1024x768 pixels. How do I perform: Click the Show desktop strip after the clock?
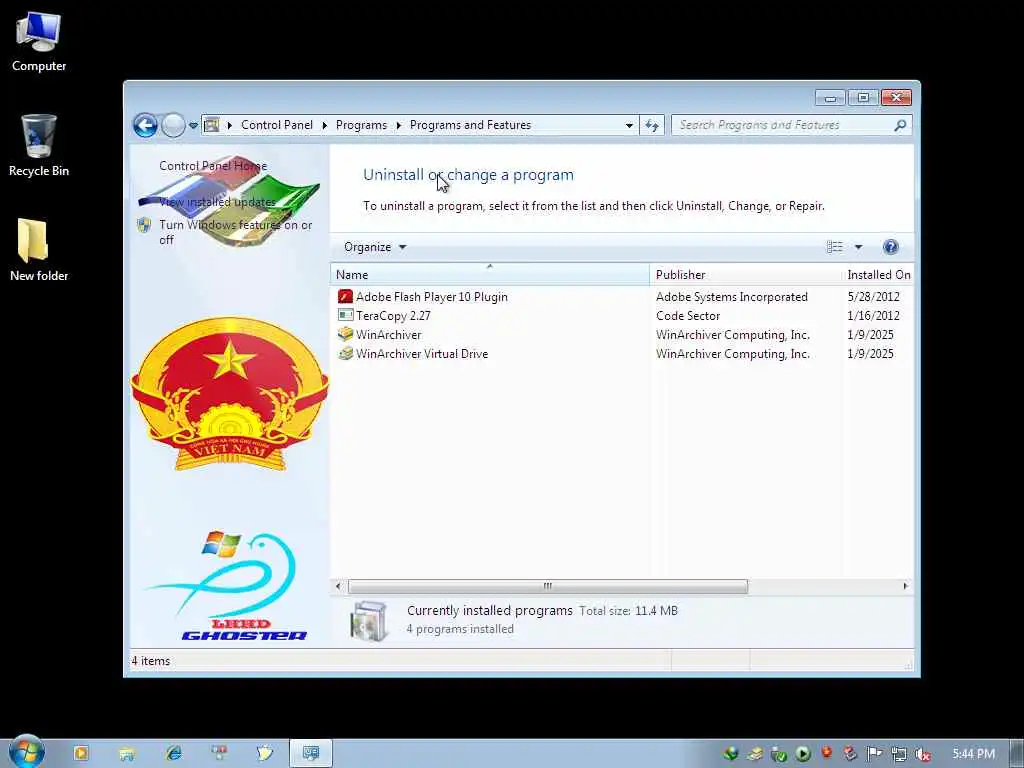(1017, 754)
